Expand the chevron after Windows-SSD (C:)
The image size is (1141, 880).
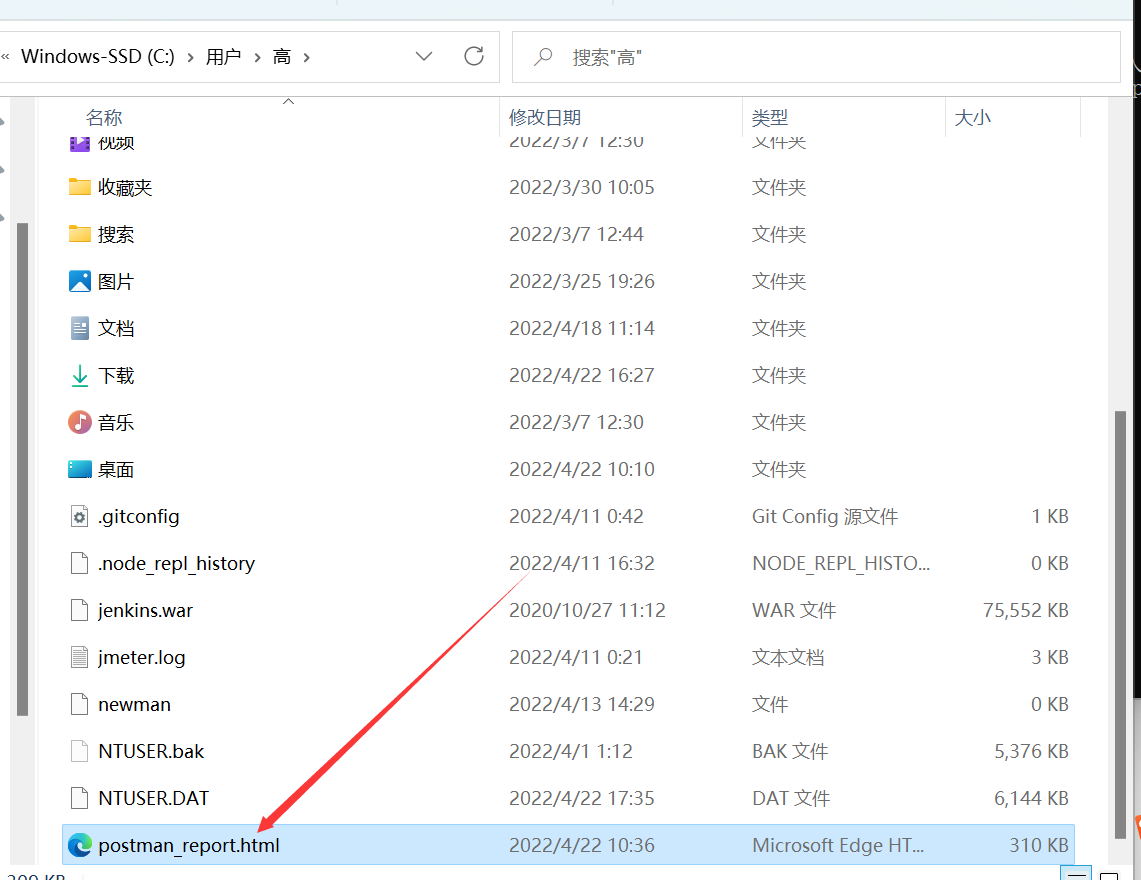[x=190, y=58]
